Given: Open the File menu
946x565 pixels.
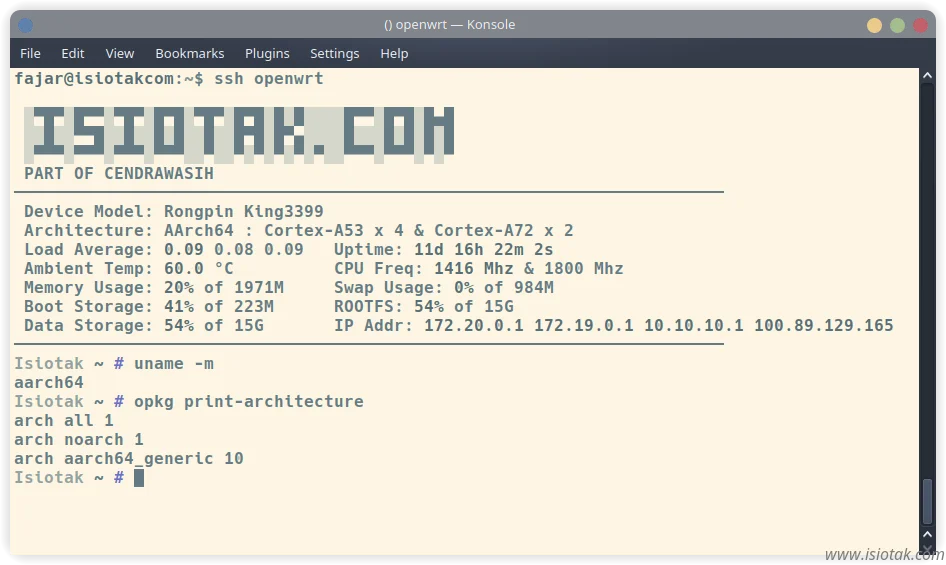Looking at the screenshot, I should point(30,53).
